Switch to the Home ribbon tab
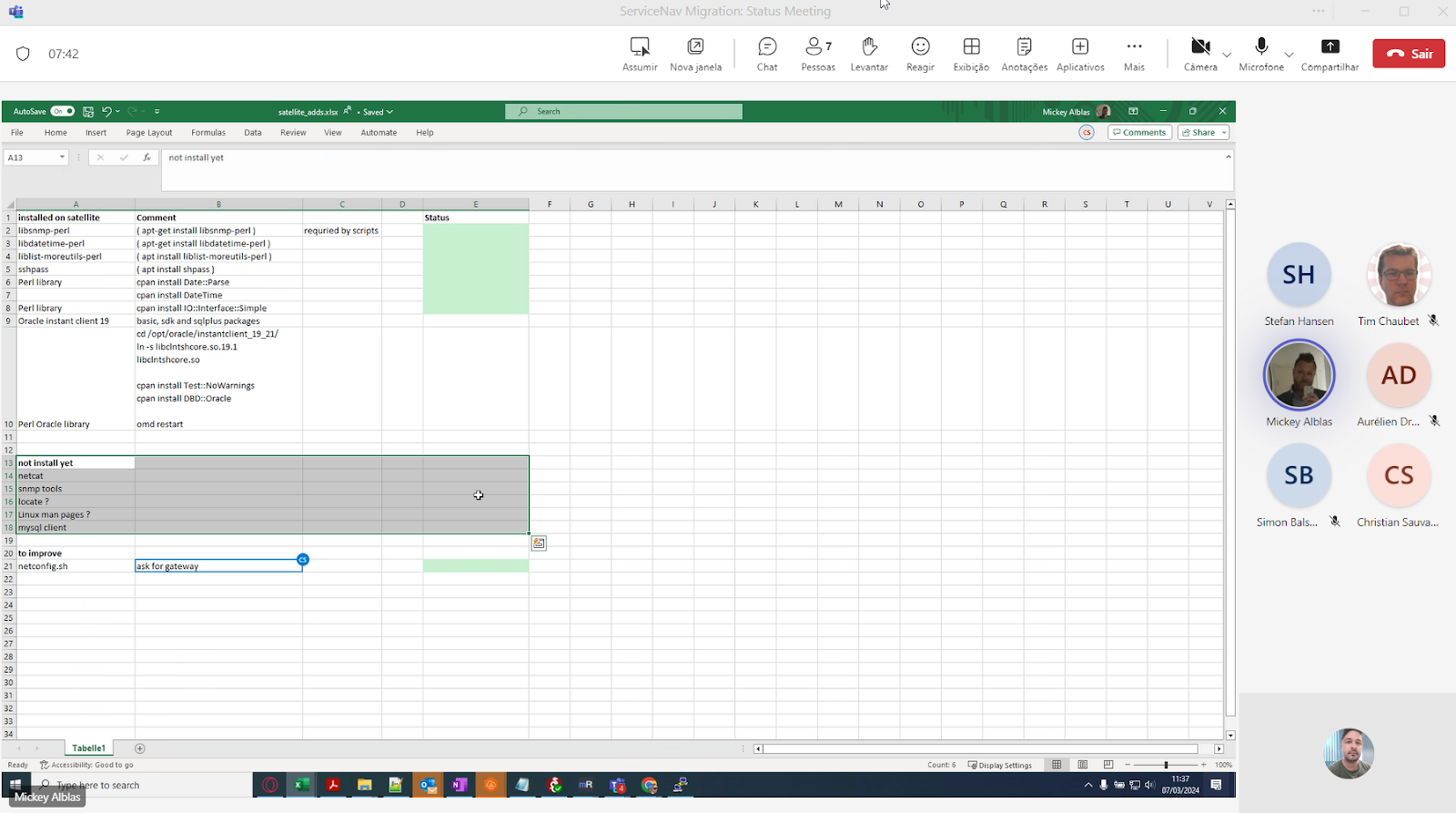The width and height of the screenshot is (1456, 813). click(56, 132)
